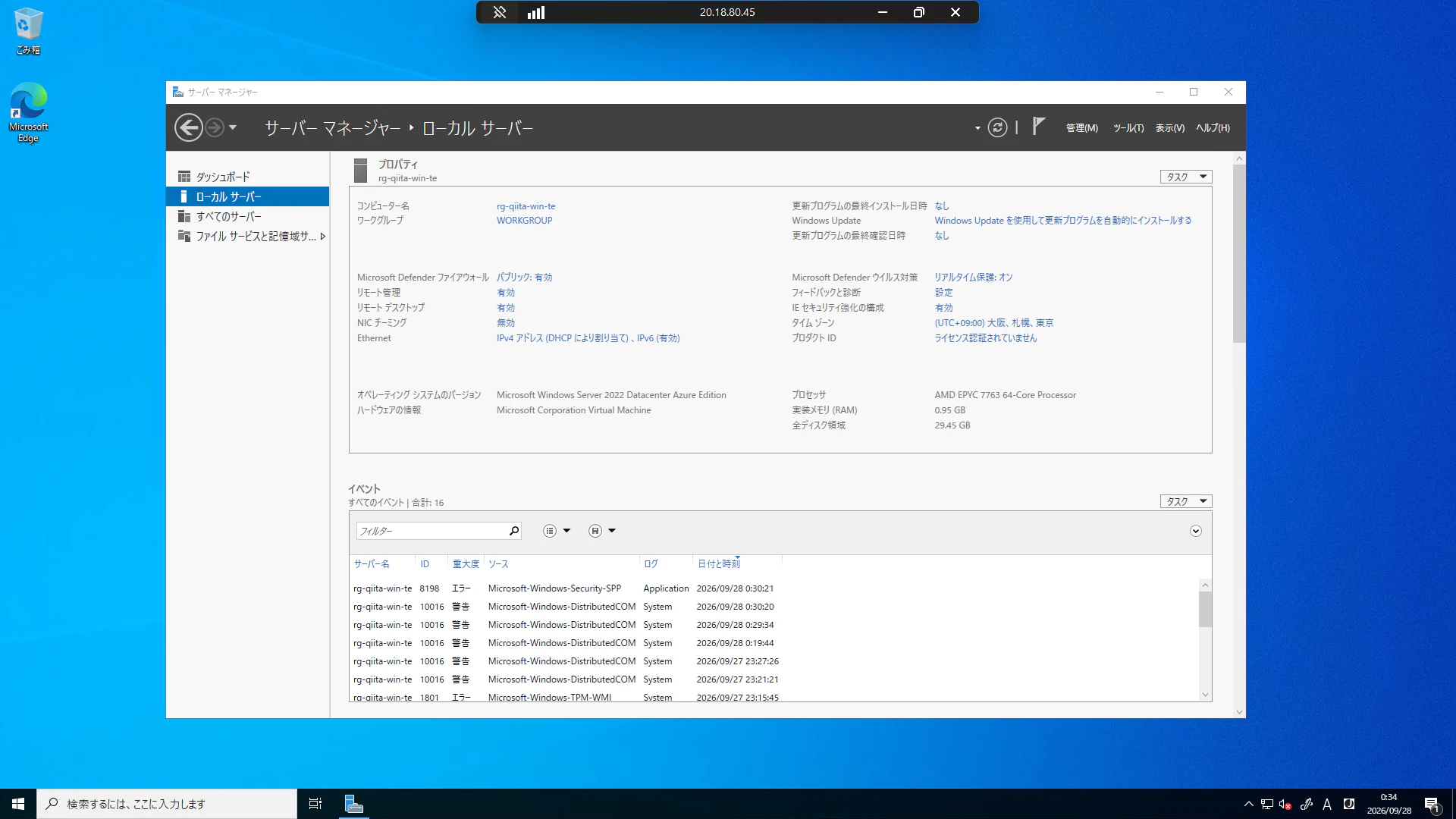
Task: Click the NIC チーミング 無効 link
Action: coord(505,323)
